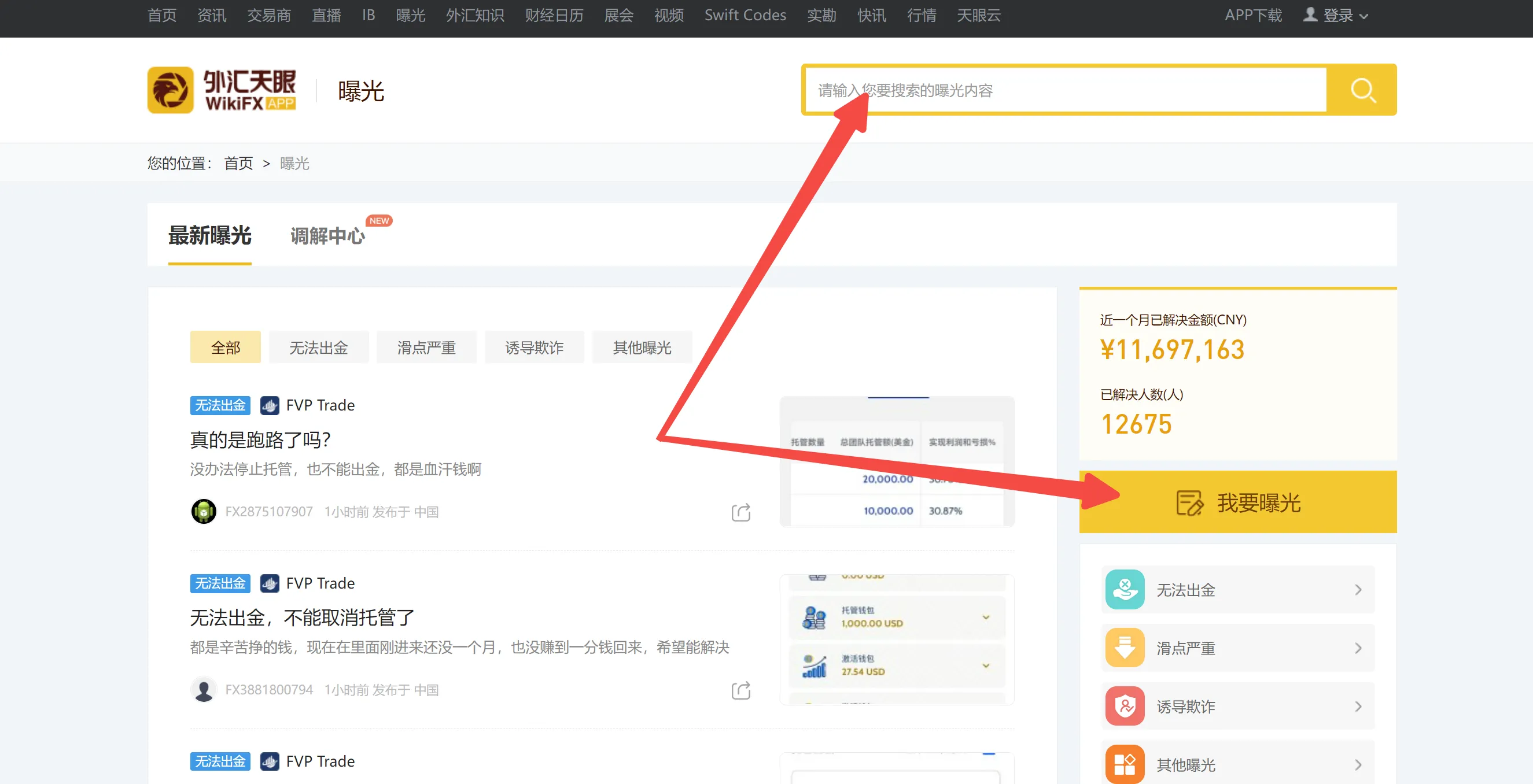Open 视频 in top navigation
Screen dimensions: 1533x784
pos(669,15)
